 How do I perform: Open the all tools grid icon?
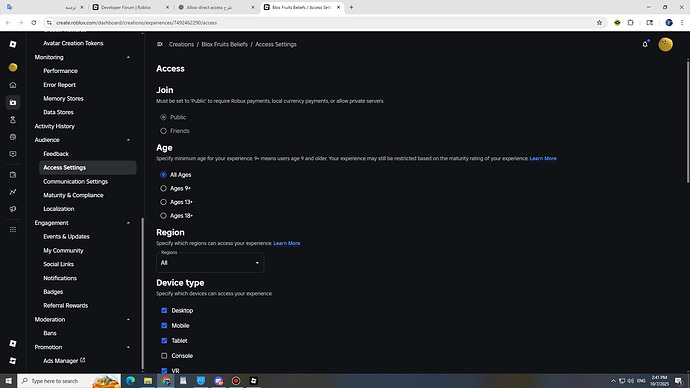pyautogui.click(x=13, y=230)
